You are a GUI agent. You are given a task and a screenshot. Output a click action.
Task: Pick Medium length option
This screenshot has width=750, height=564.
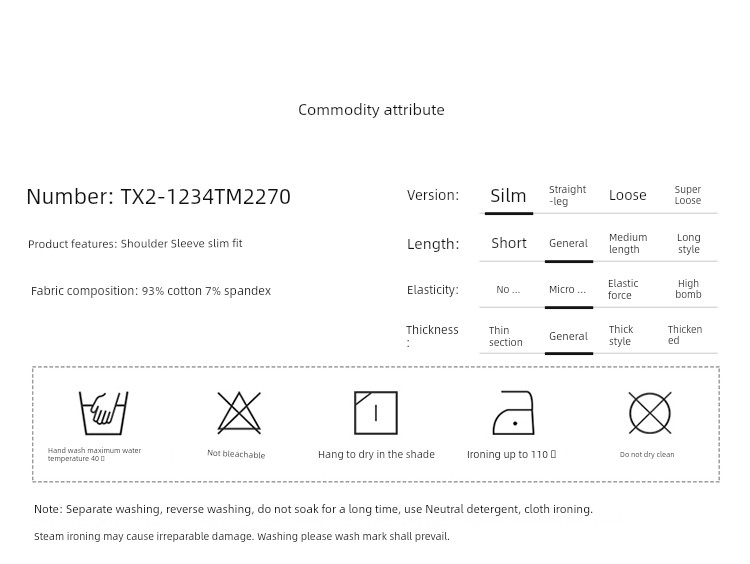(x=627, y=243)
